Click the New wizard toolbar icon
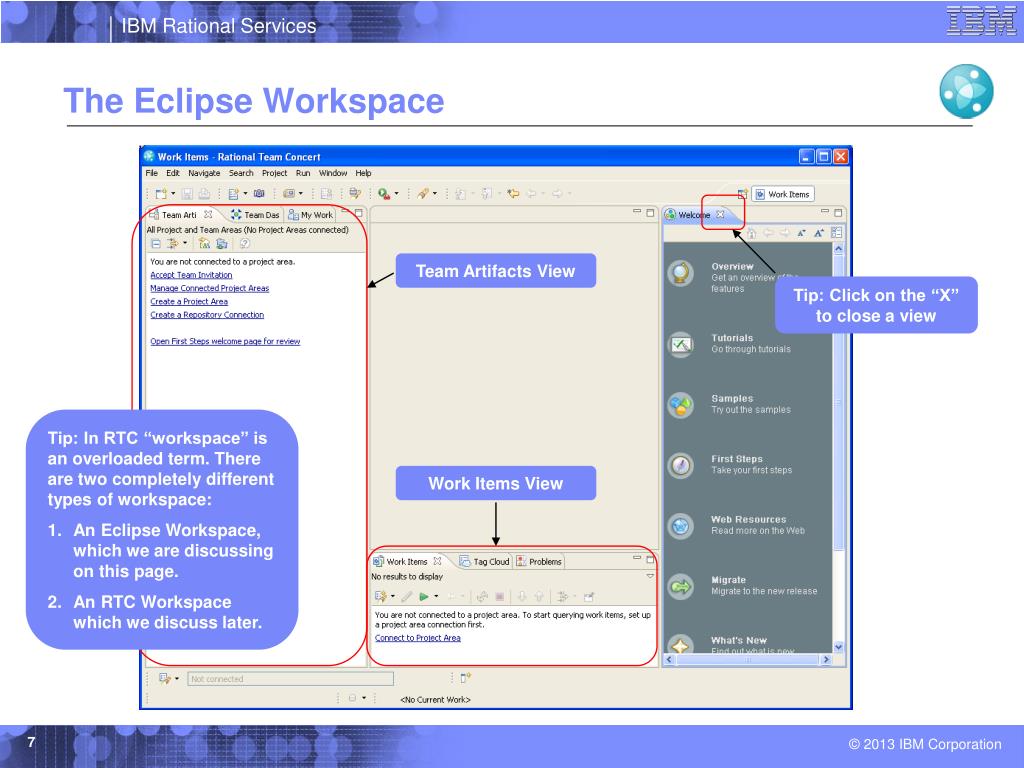This screenshot has height=768, width=1024. (161, 193)
